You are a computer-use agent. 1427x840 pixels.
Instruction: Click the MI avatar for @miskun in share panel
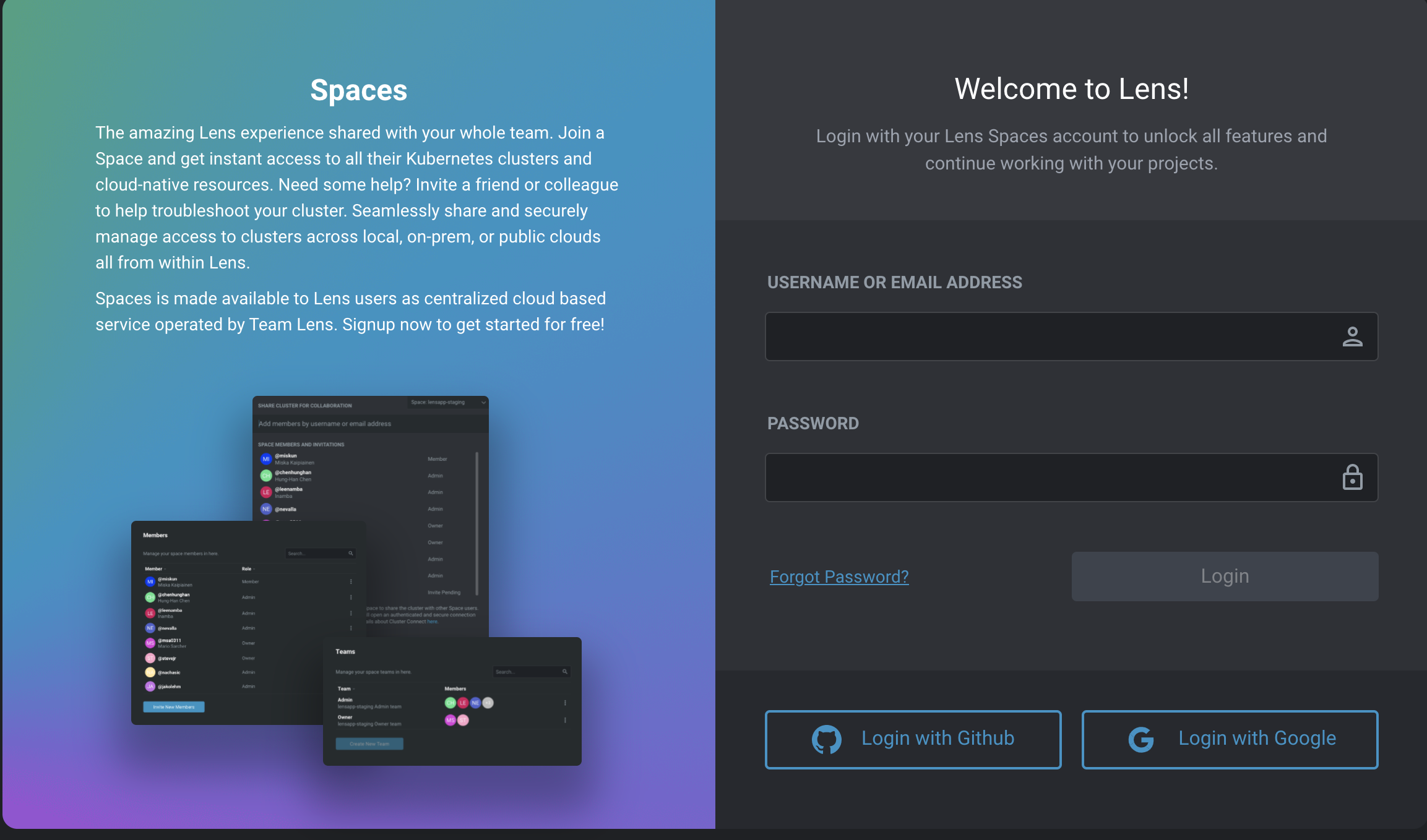point(266,459)
